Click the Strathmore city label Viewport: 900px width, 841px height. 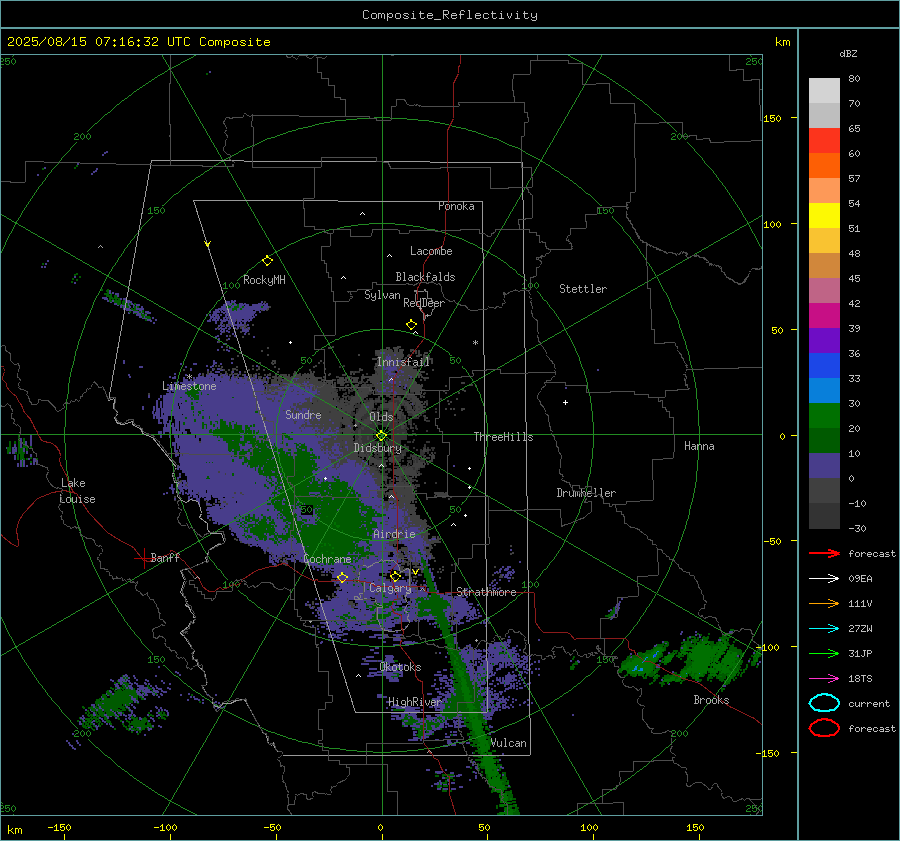(x=486, y=592)
